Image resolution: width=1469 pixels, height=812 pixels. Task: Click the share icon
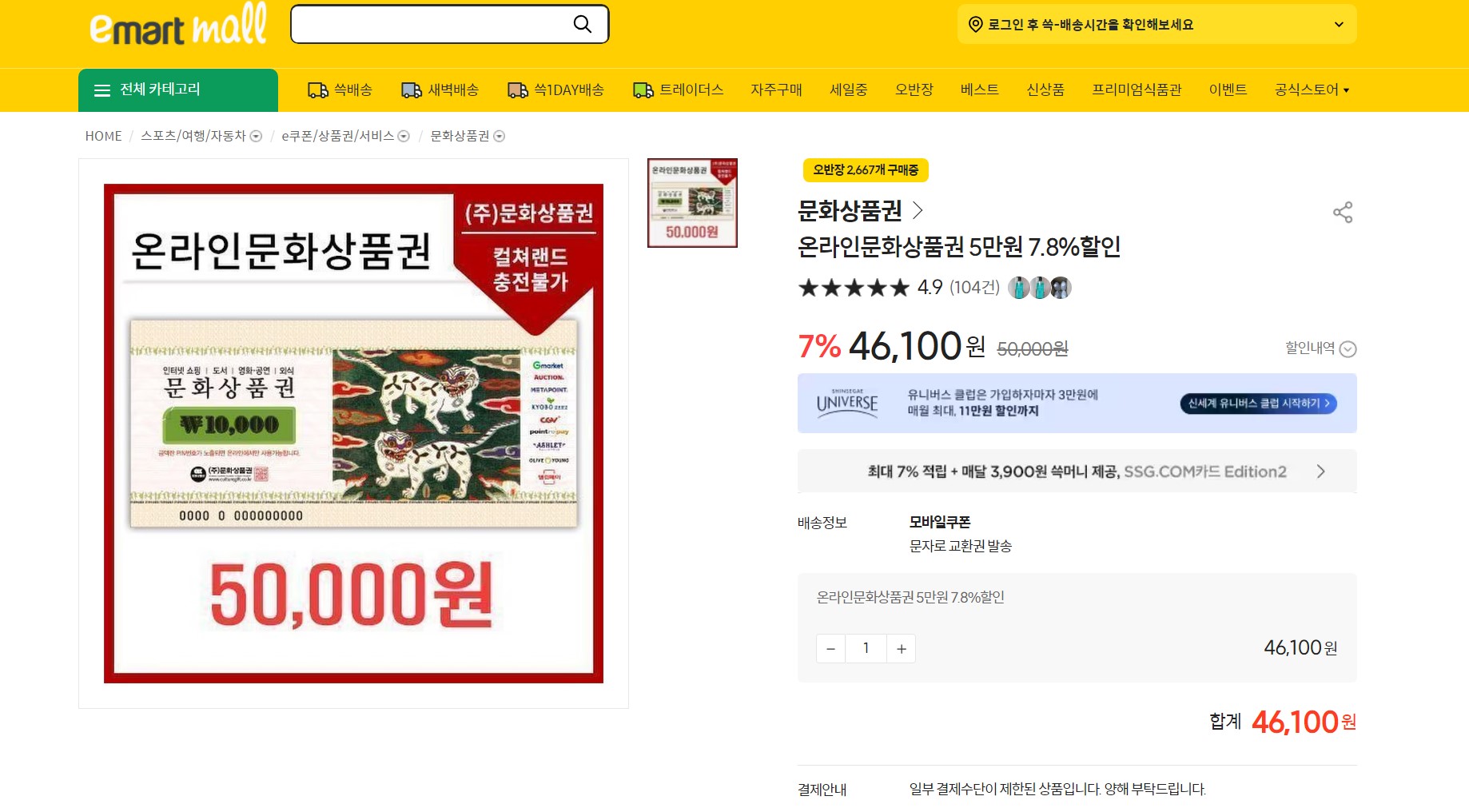(x=1343, y=212)
